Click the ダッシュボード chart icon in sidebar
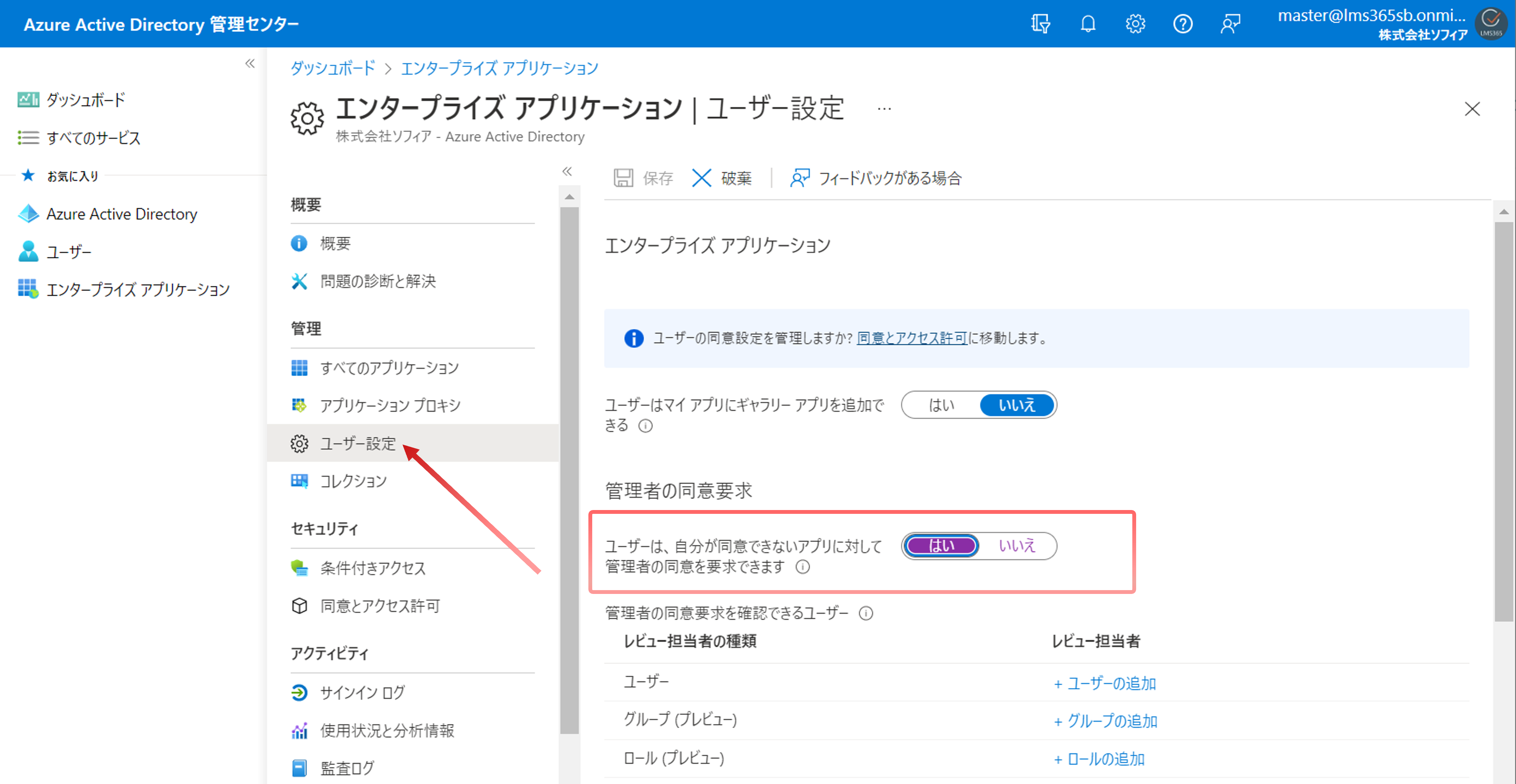The width and height of the screenshot is (1516, 784). [28, 100]
